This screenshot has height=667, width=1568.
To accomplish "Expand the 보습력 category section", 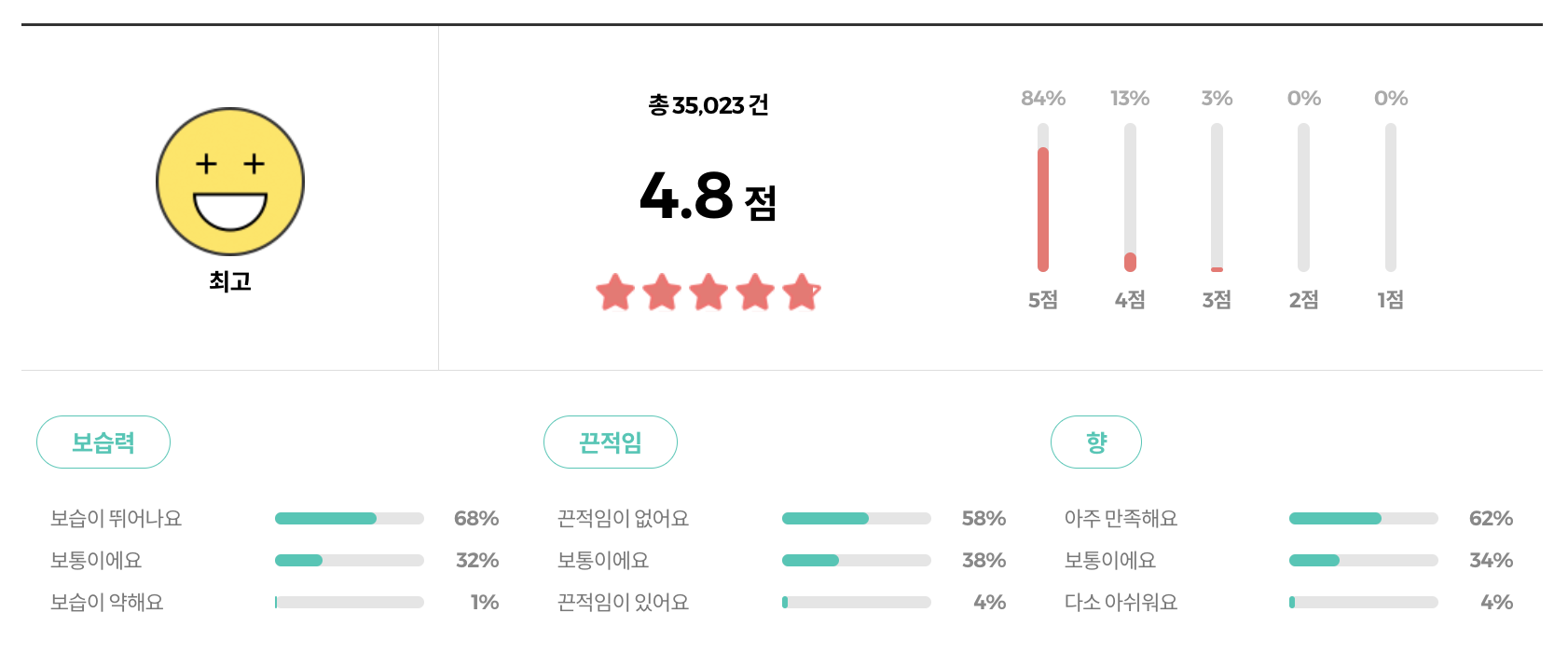I will [103, 442].
